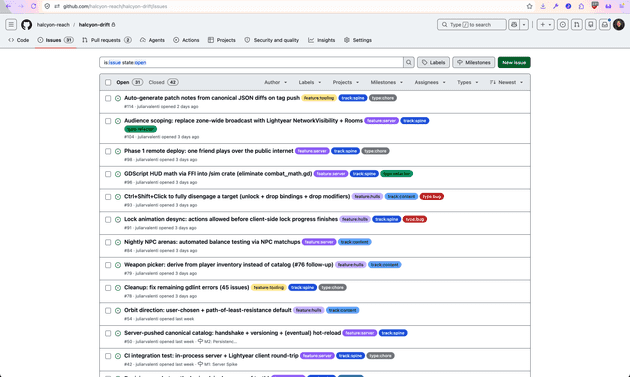The image size is (630, 377).
Task: Open issue Orbit direction user-chosen default
Action: point(208,310)
